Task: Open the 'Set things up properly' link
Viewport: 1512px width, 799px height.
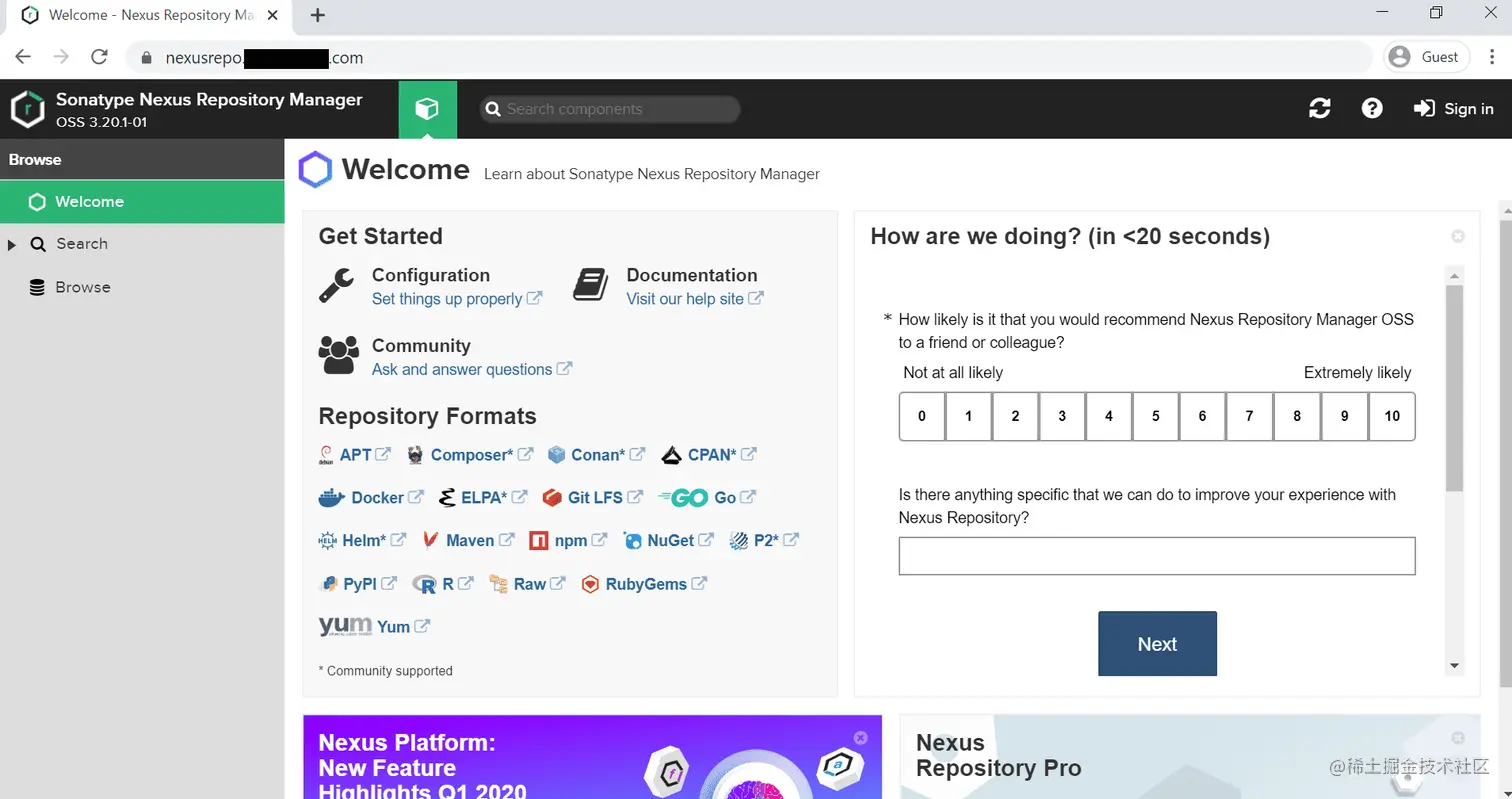Action: pyautogui.click(x=457, y=299)
